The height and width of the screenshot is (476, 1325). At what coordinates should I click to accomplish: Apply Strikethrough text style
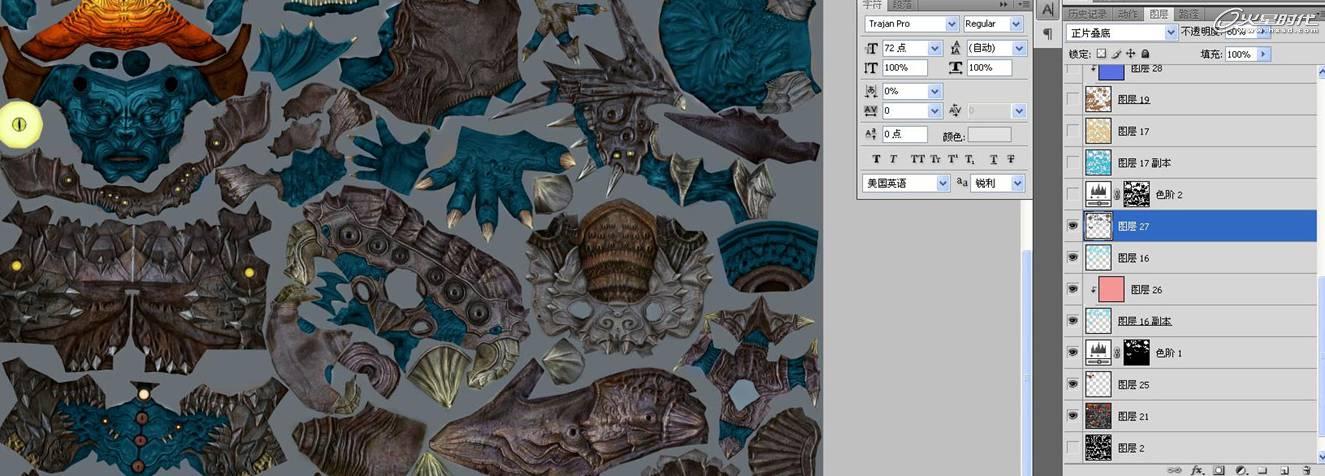[x=1011, y=159]
